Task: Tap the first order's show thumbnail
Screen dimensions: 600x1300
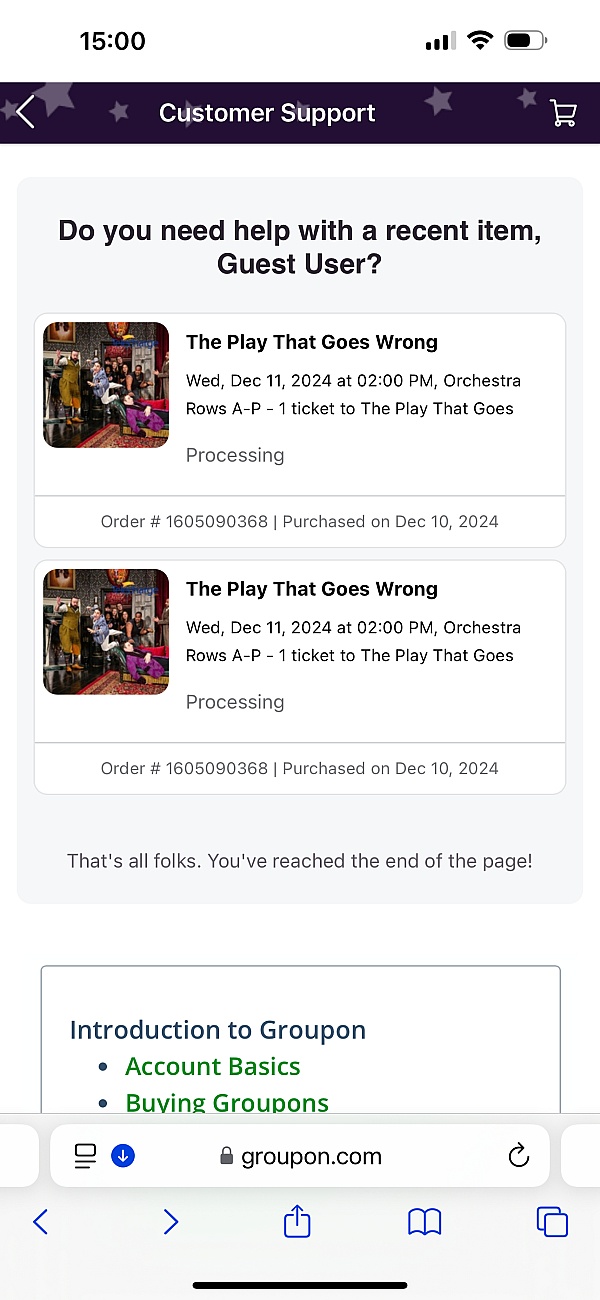Action: (106, 385)
